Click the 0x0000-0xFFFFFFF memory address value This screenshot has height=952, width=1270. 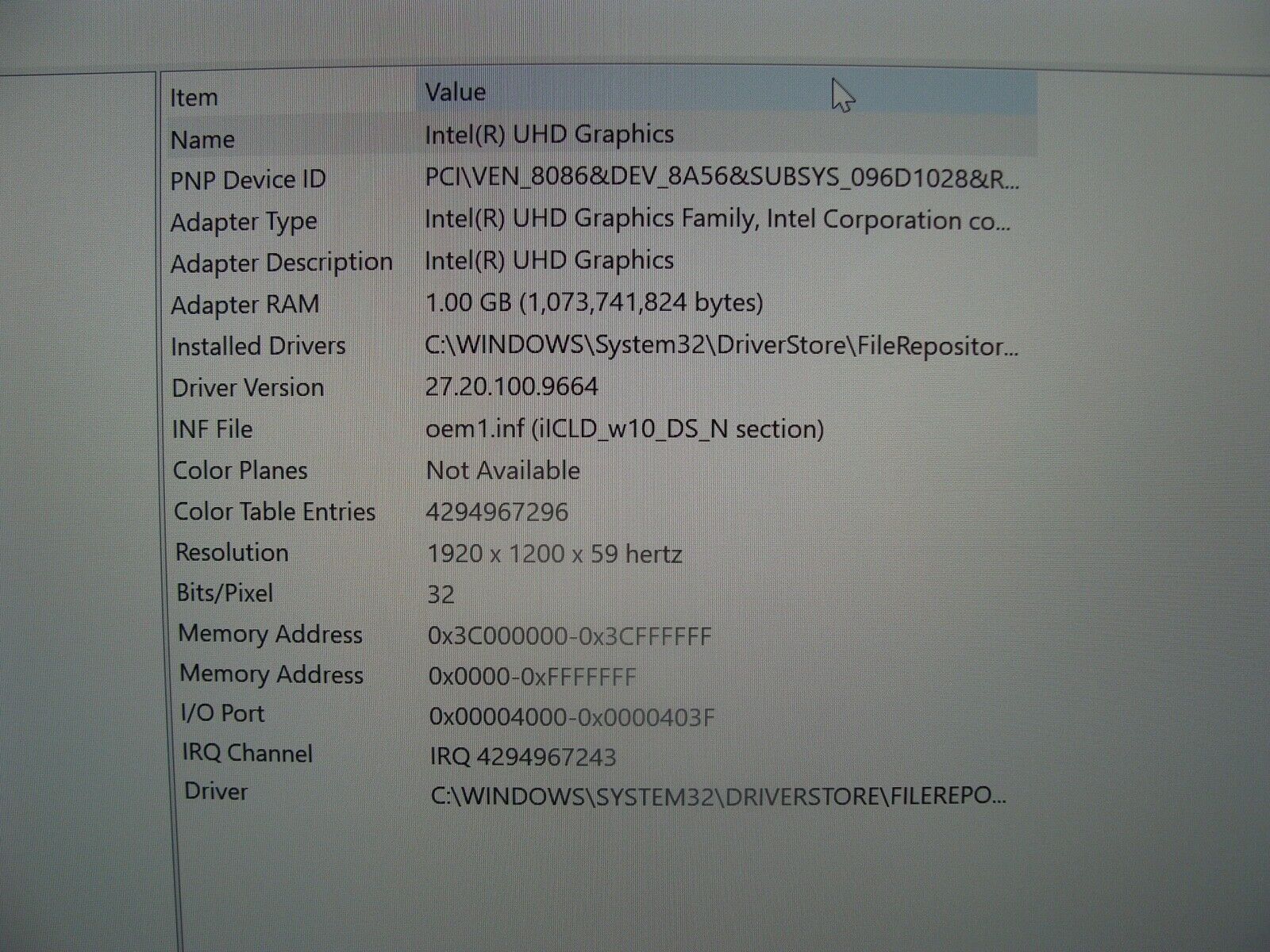[x=533, y=677]
